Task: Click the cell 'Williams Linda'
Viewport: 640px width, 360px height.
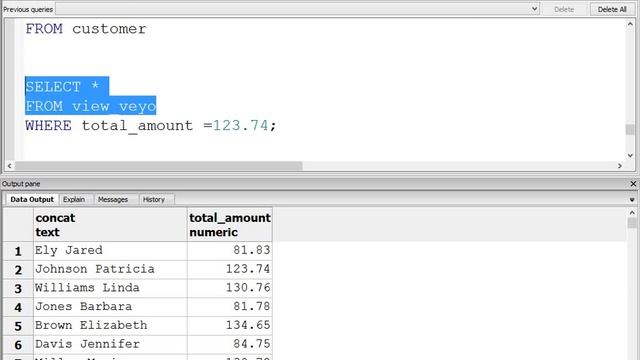Action: pyautogui.click(x=110, y=288)
